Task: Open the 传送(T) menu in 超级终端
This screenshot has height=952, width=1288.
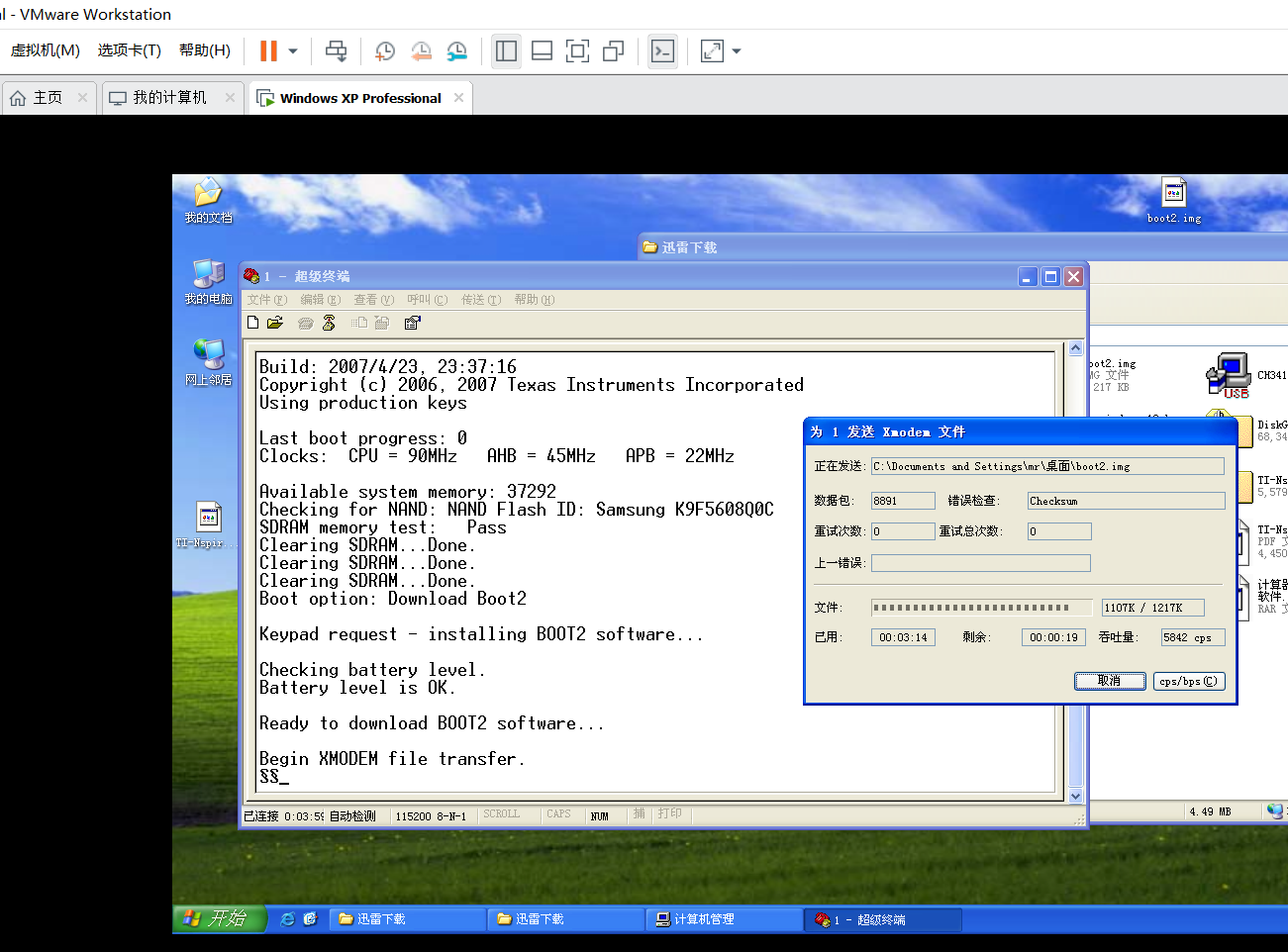Action: click(480, 300)
